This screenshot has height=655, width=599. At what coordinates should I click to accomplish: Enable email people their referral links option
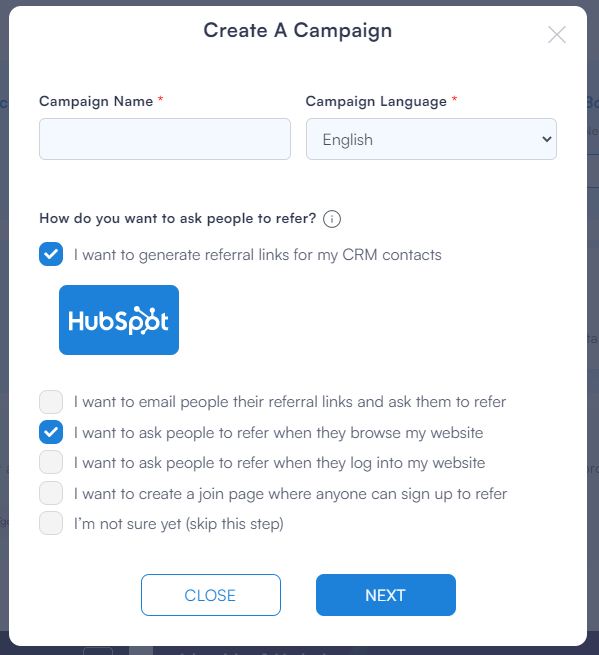tap(51, 402)
